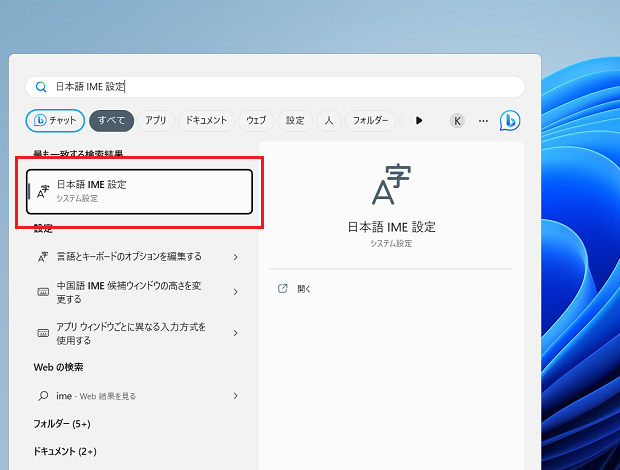Click the search magnifier icon in search box
The width and height of the screenshot is (620, 470).
(41, 87)
